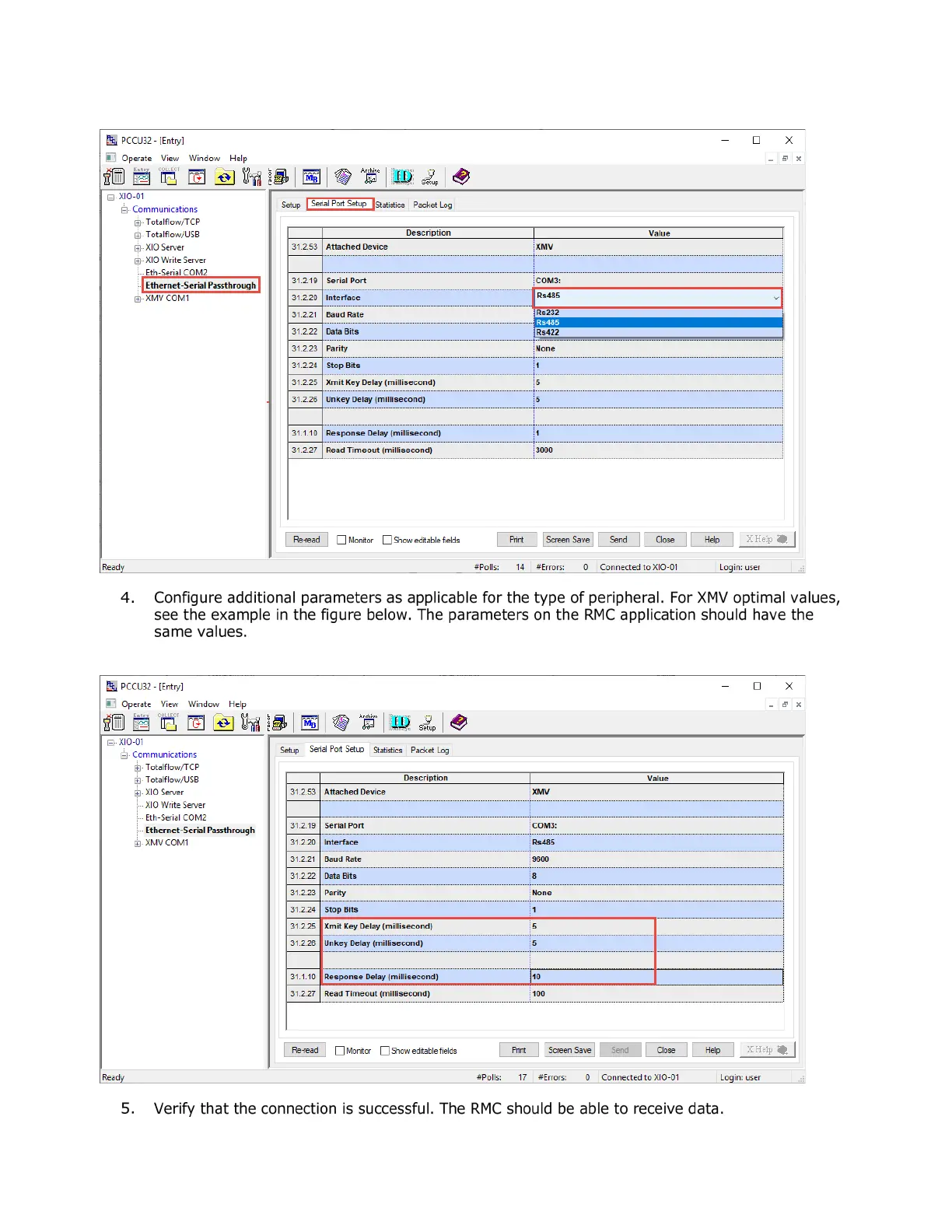The height and width of the screenshot is (1232, 952).
Task: Open the yellow folder sync icon in the upper PCCU32 toolbar
Action: pos(225,177)
